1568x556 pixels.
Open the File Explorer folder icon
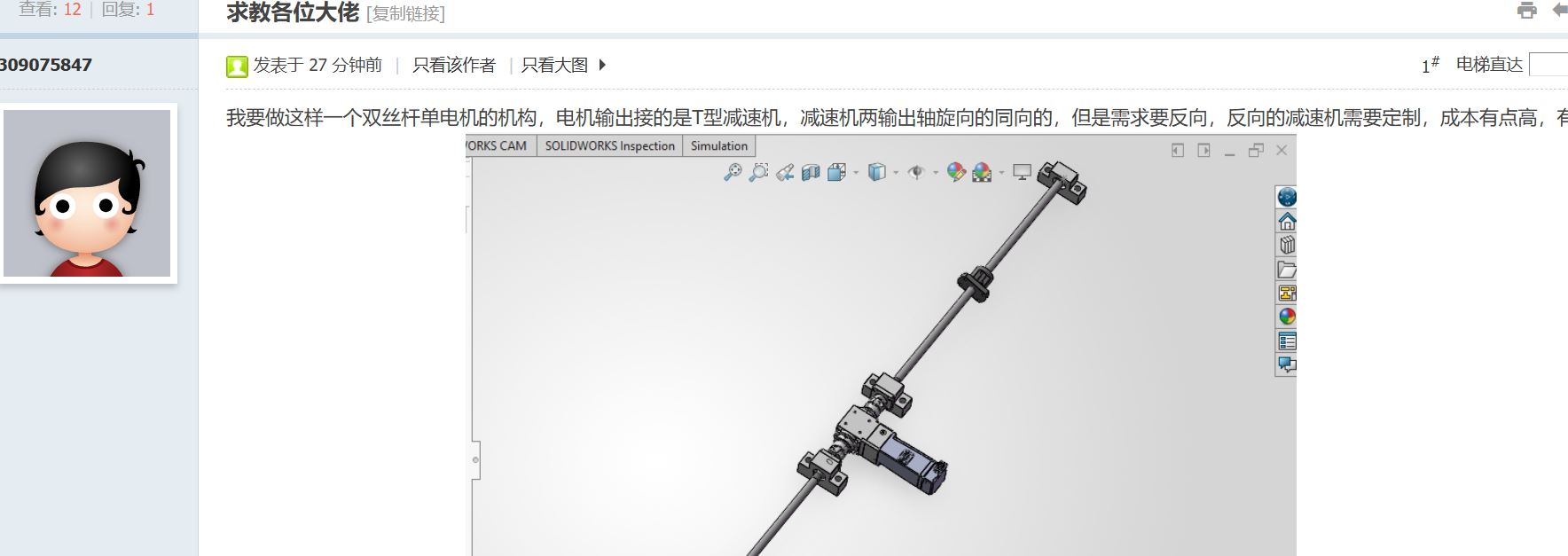click(x=1287, y=270)
